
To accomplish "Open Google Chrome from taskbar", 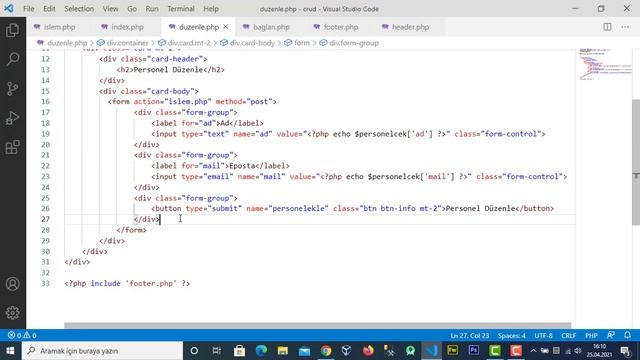I will point(326,351).
